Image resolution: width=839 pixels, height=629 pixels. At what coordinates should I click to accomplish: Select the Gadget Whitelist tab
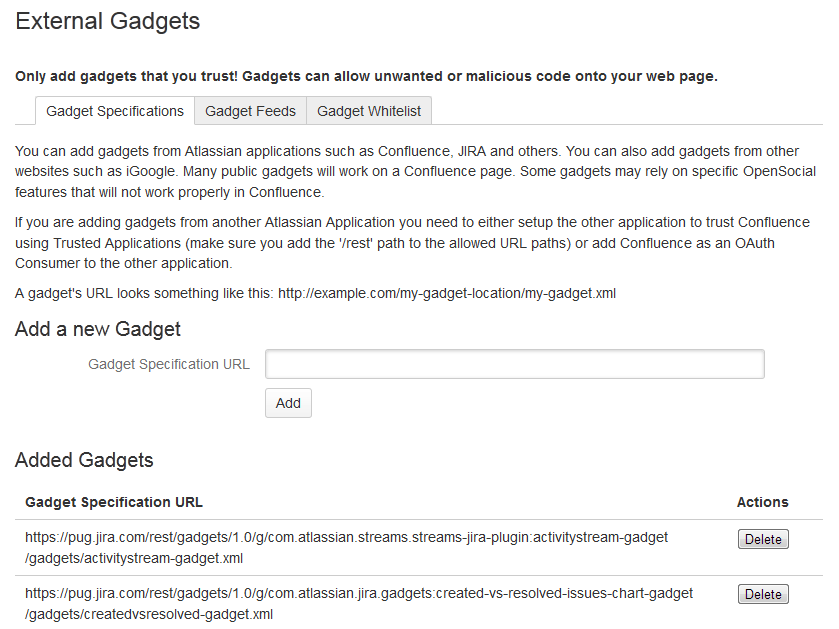[369, 111]
